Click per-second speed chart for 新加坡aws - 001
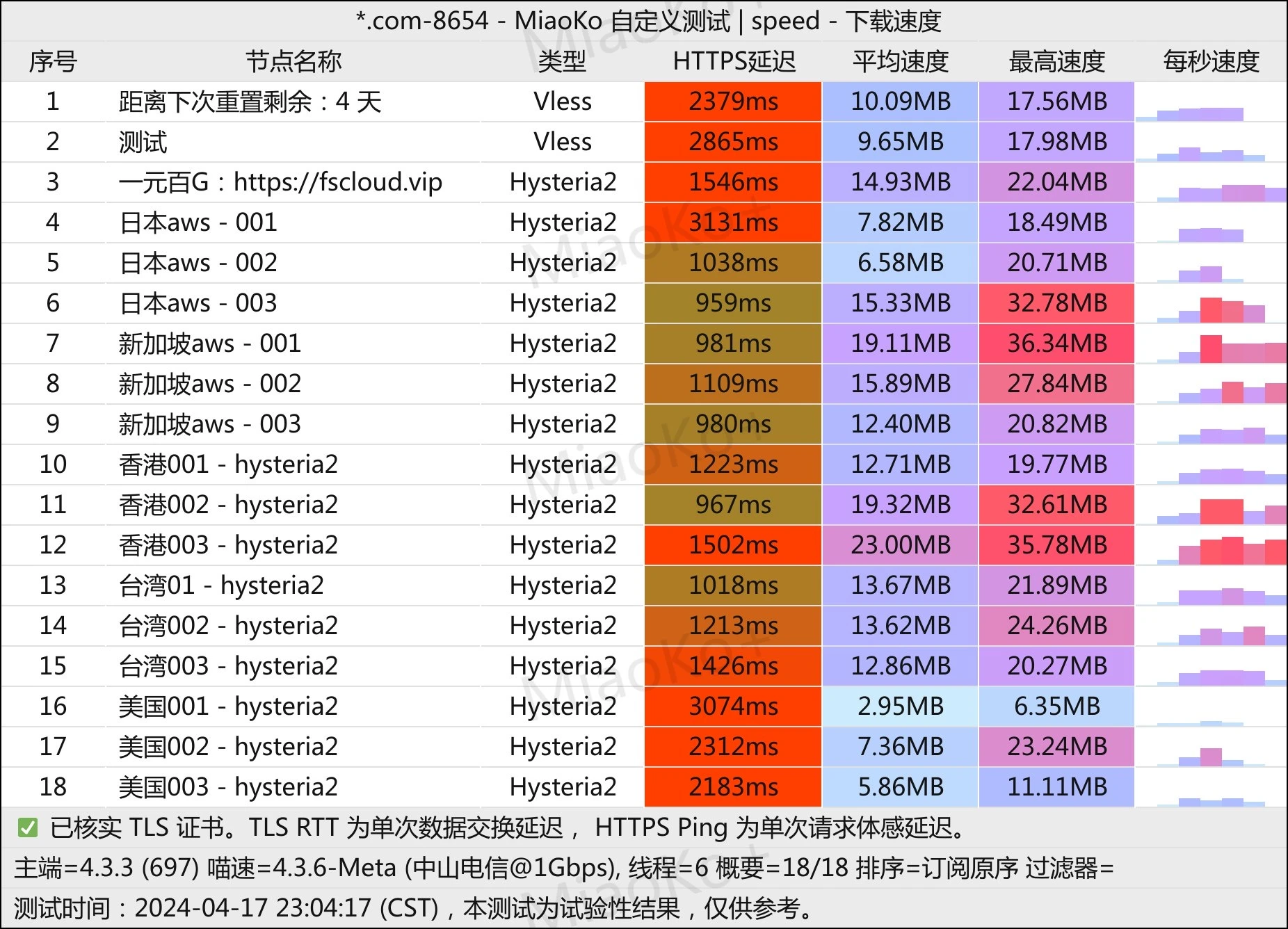The width and height of the screenshot is (1288, 929). coord(1211,344)
